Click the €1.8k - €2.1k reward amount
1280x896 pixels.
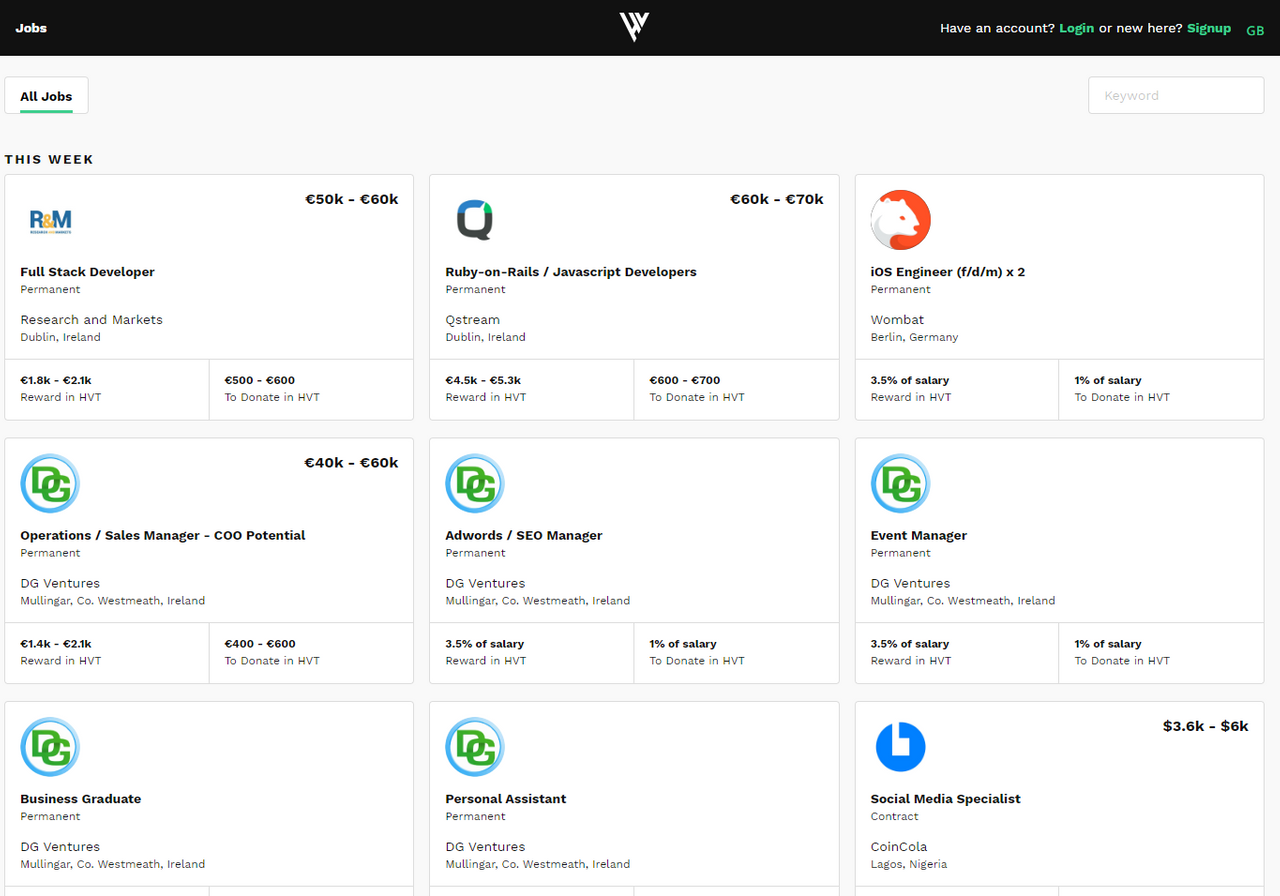tap(56, 380)
